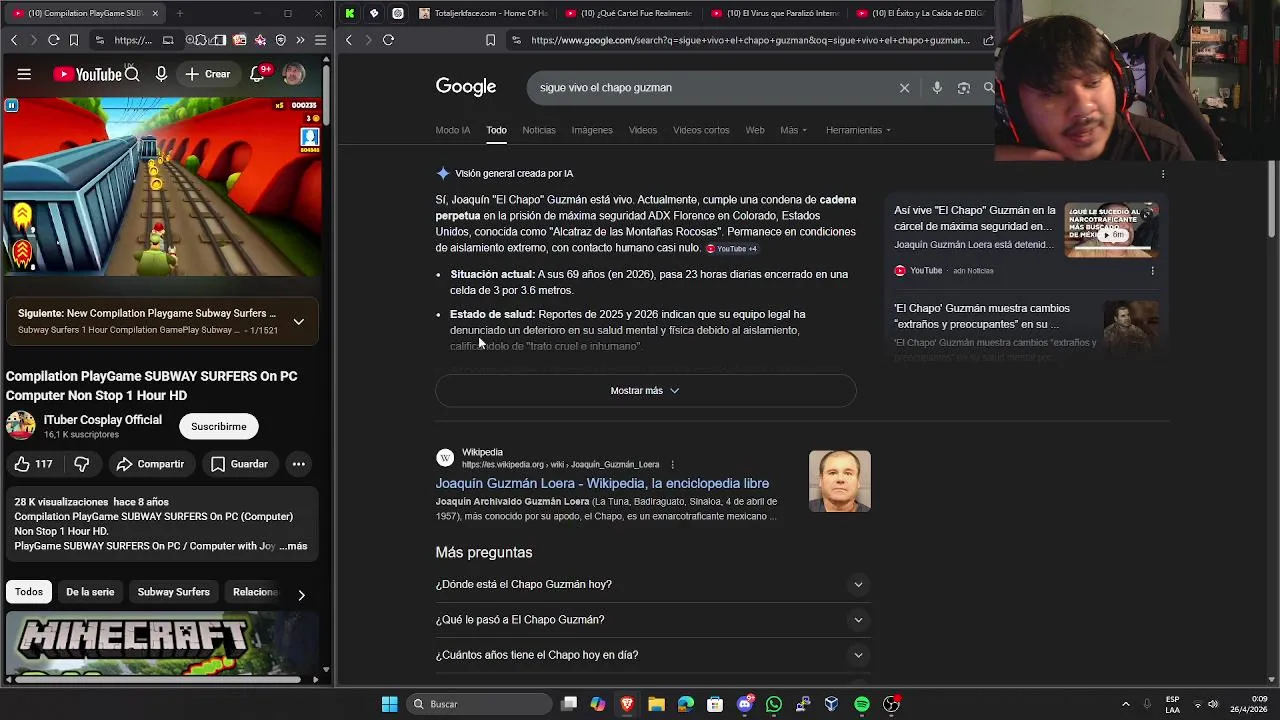Viewport: 1280px width, 720px height.
Task: Expand AI overview with Mostrar más
Action: tap(645, 391)
